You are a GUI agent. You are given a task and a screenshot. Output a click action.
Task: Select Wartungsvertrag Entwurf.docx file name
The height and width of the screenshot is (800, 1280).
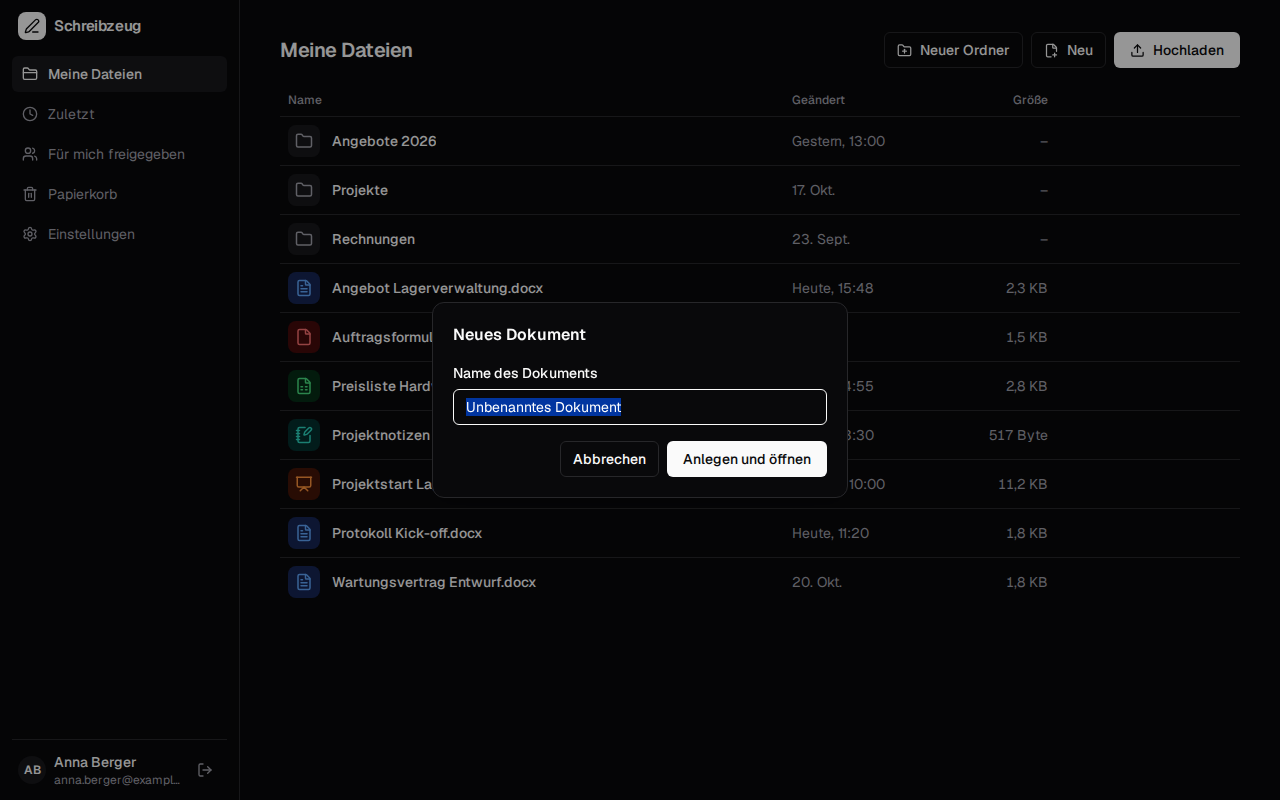point(434,582)
